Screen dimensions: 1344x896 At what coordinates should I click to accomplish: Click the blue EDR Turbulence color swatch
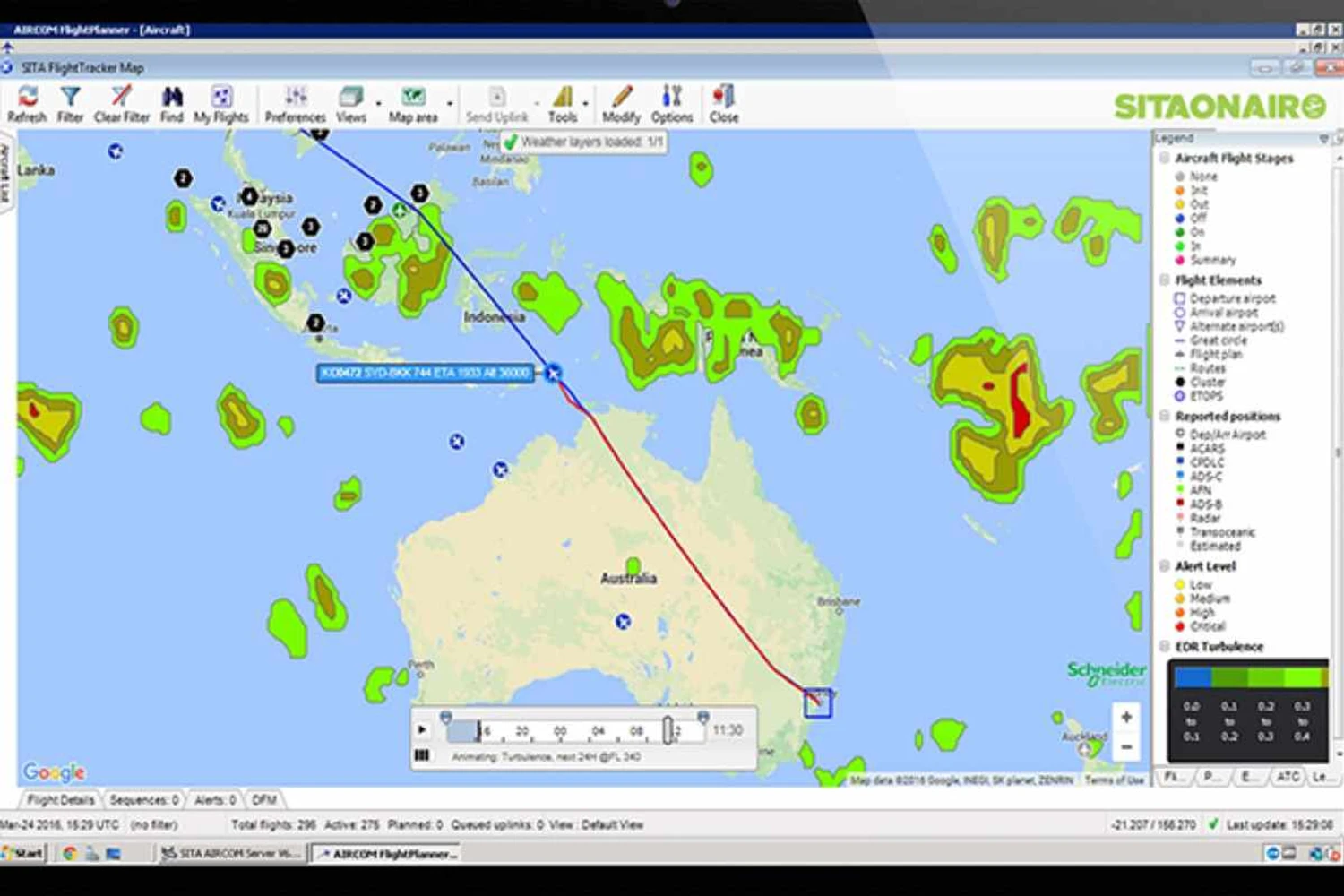pos(1193,677)
